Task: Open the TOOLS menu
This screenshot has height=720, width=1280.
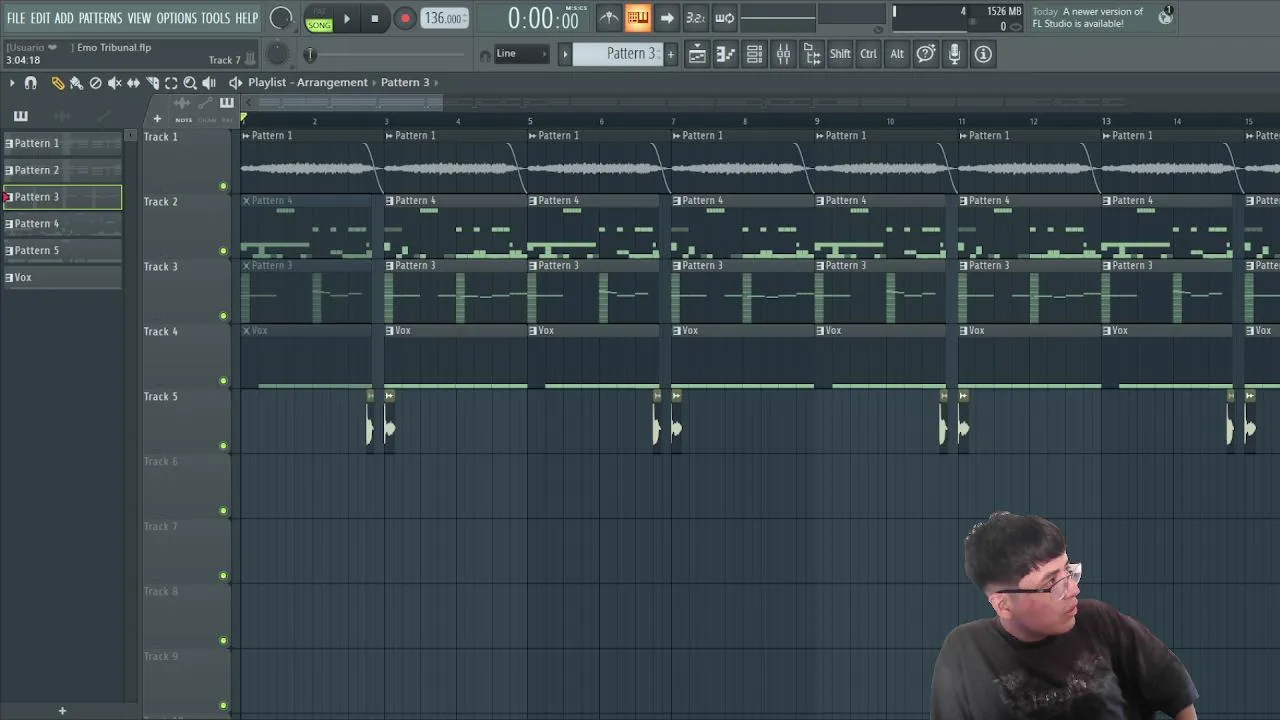Action: pos(215,18)
